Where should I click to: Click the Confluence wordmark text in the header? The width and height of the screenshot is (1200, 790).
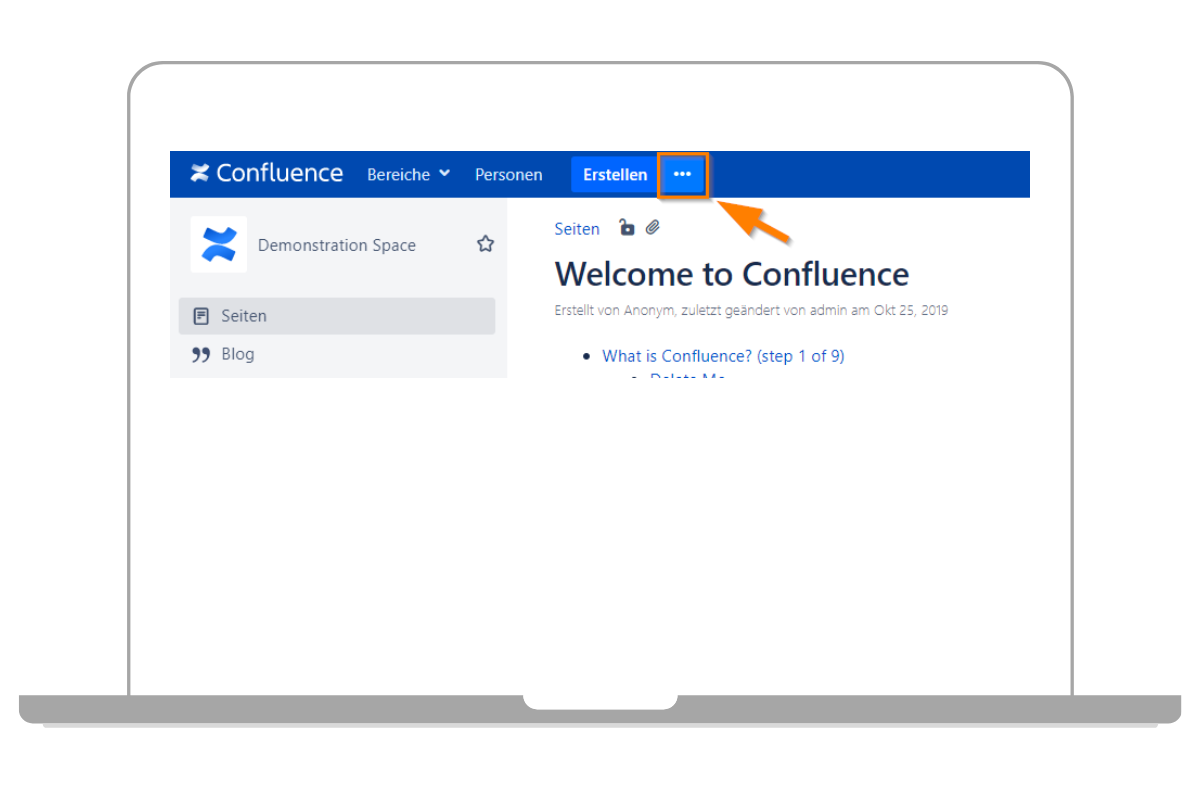279,173
